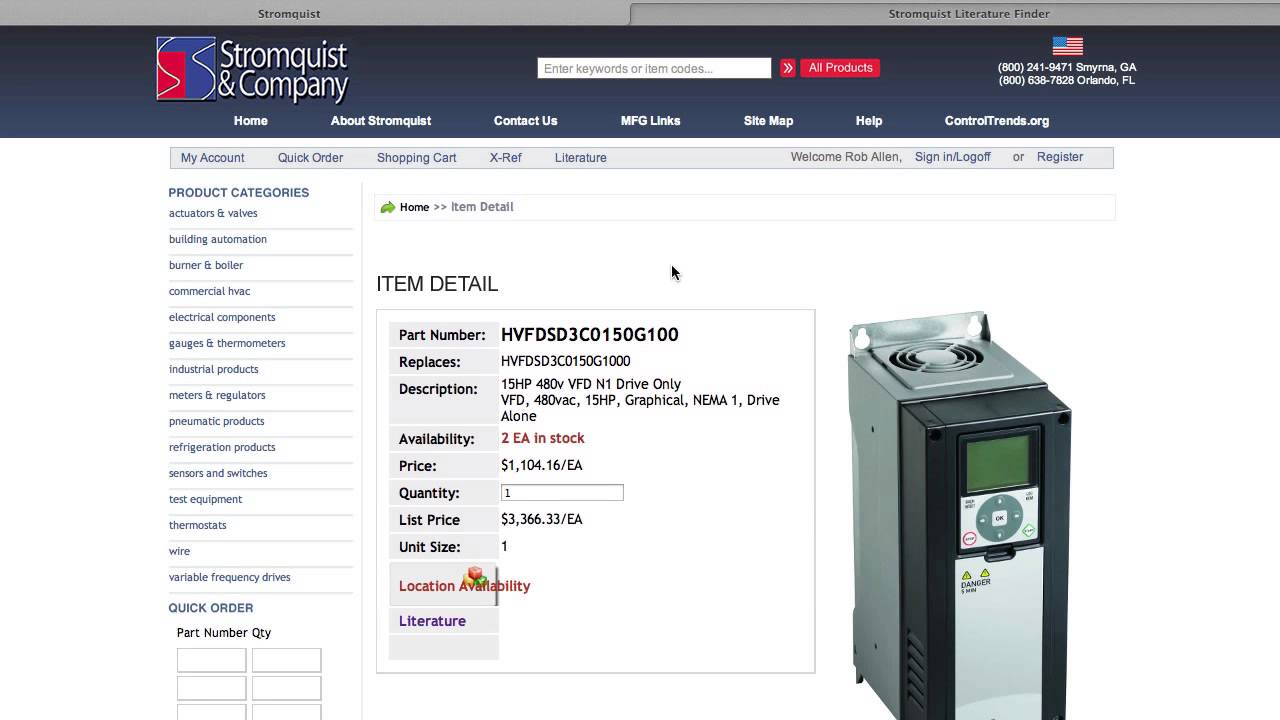1280x720 pixels.
Task: Select industrial products category
Action: (x=213, y=369)
